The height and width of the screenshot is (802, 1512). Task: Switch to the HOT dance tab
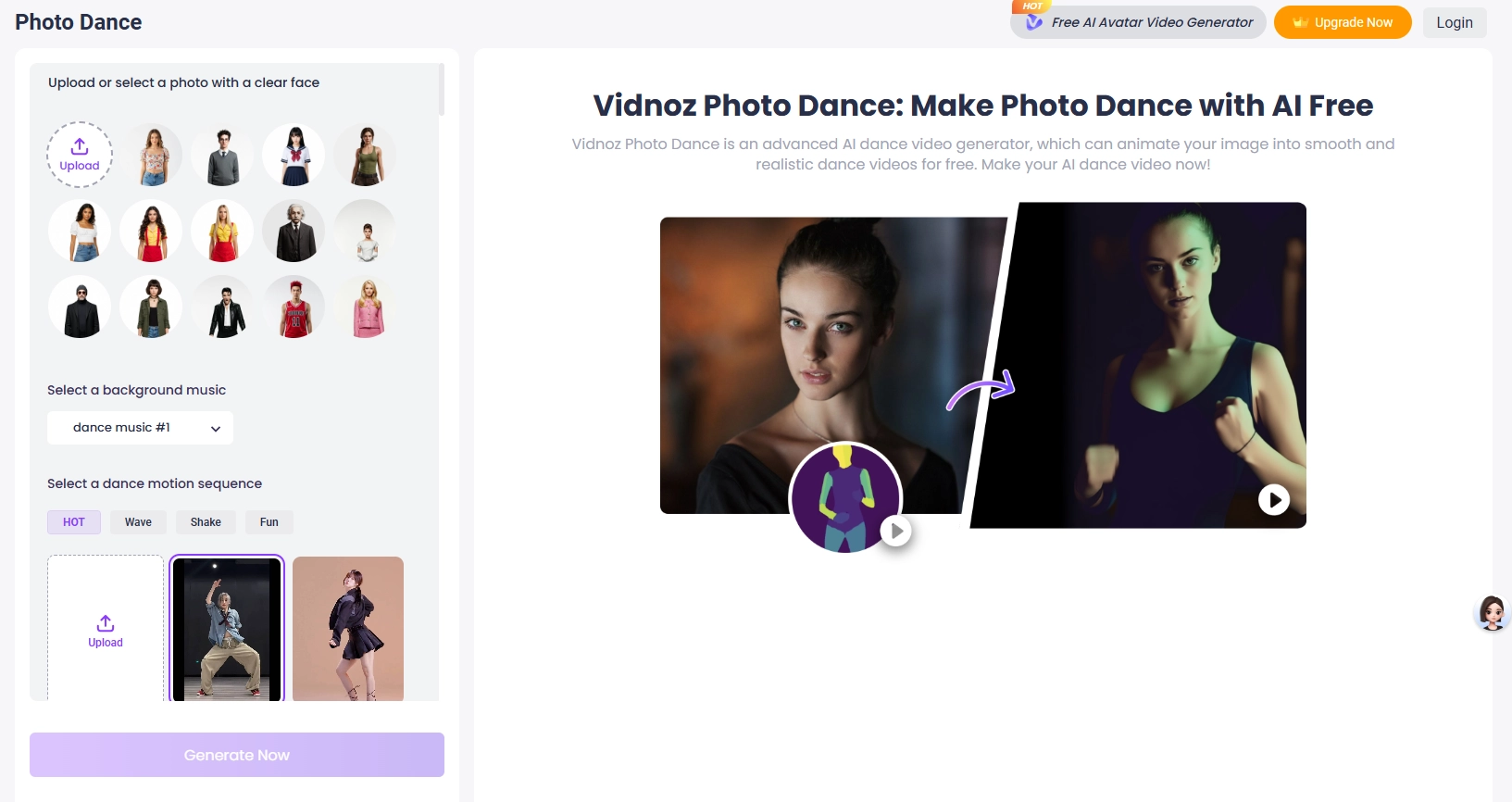pyautogui.click(x=74, y=522)
